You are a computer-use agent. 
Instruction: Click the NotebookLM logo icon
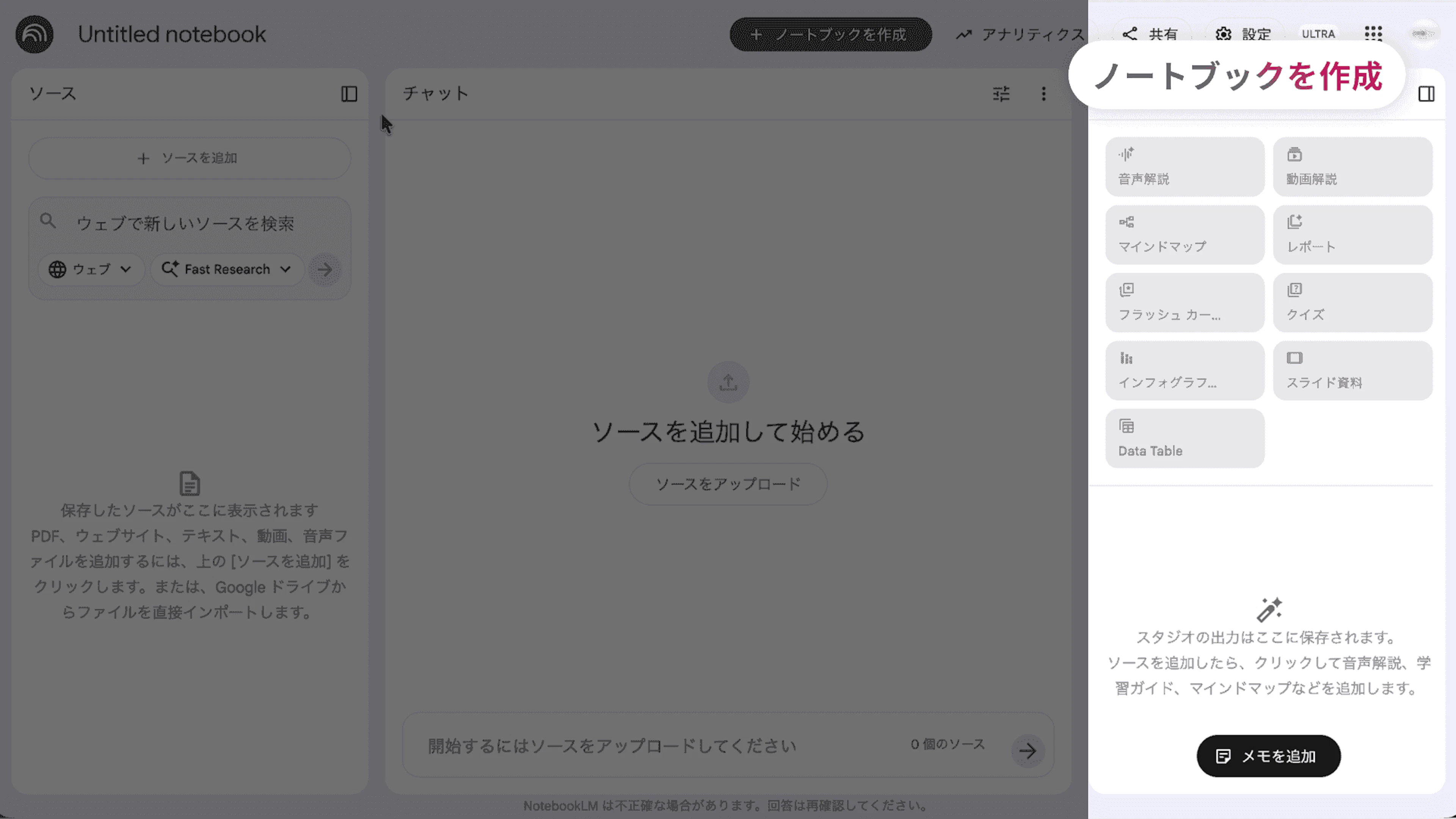pyautogui.click(x=35, y=35)
